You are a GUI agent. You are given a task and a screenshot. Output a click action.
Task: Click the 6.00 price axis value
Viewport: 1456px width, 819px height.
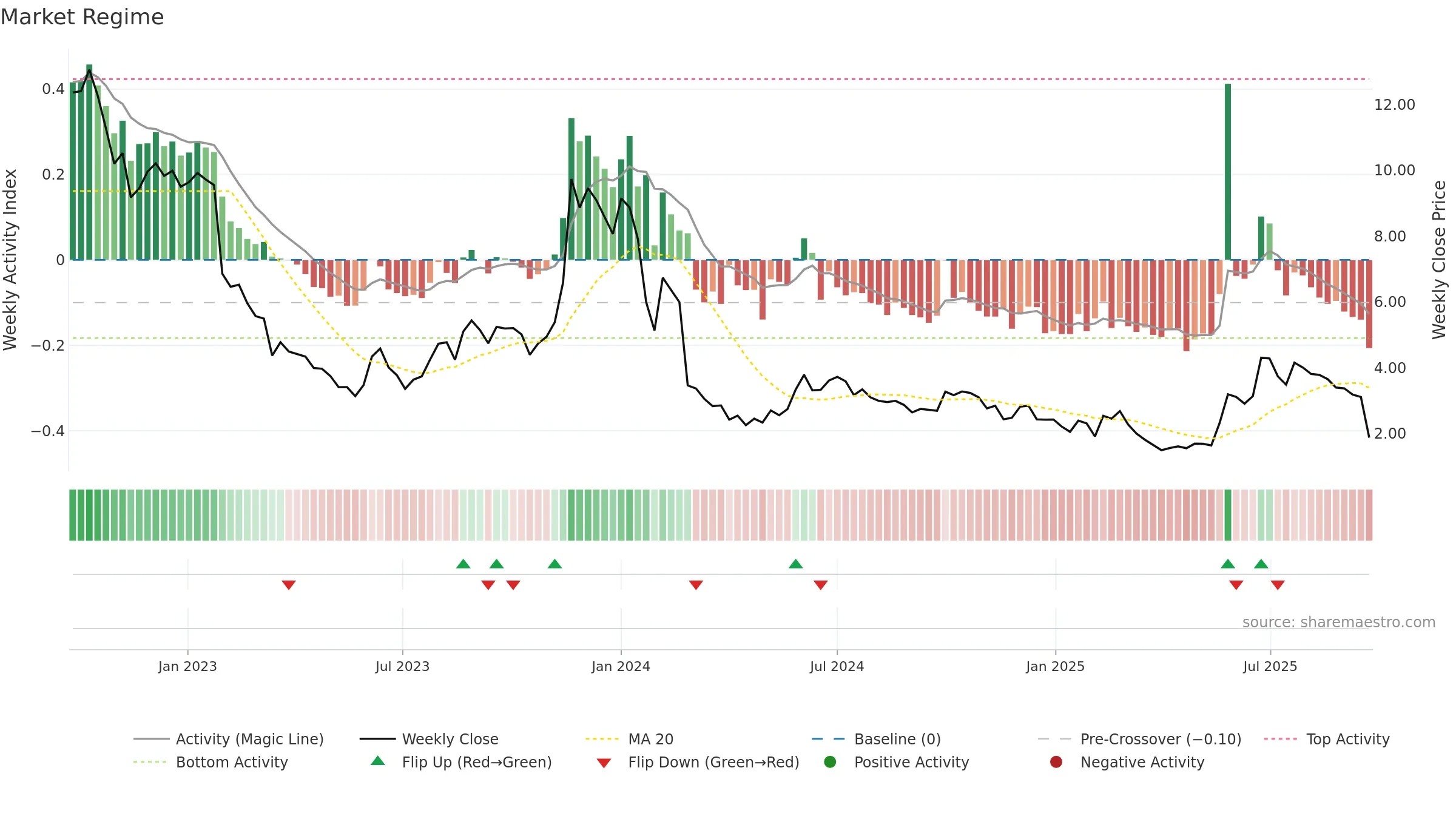[1390, 302]
